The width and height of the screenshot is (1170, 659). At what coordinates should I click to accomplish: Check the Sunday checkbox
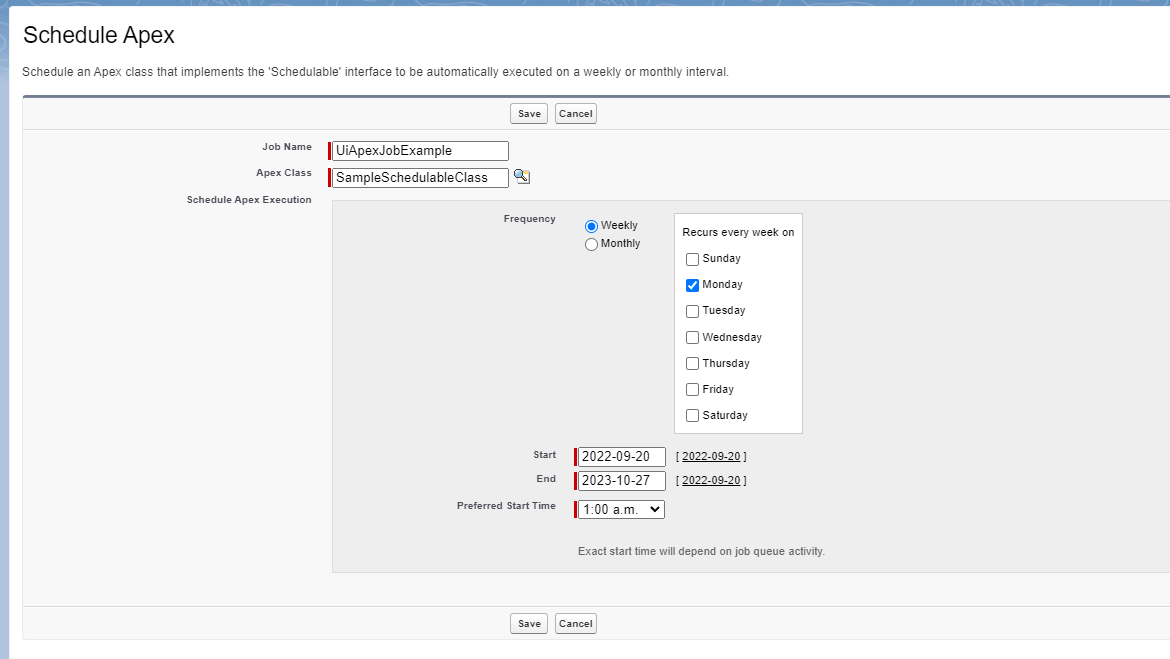[x=692, y=259]
